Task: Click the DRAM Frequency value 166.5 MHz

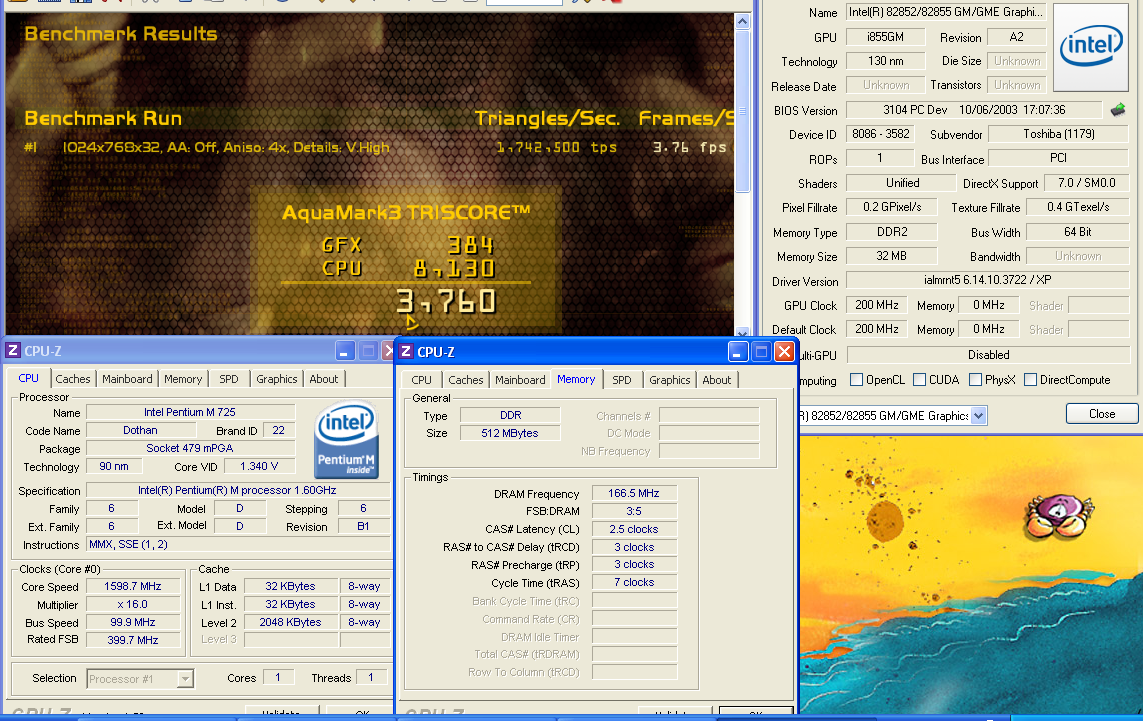Action: (x=634, y=494)
